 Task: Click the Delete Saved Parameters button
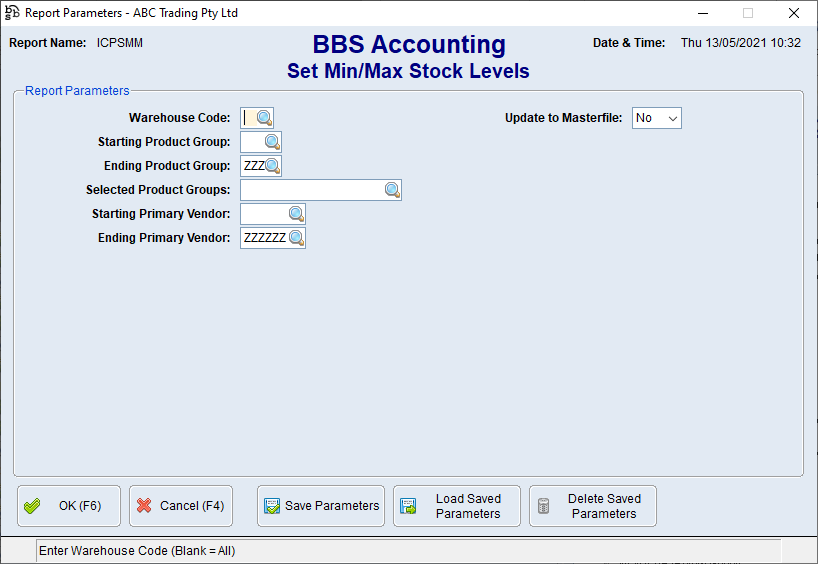coord(592,506)
